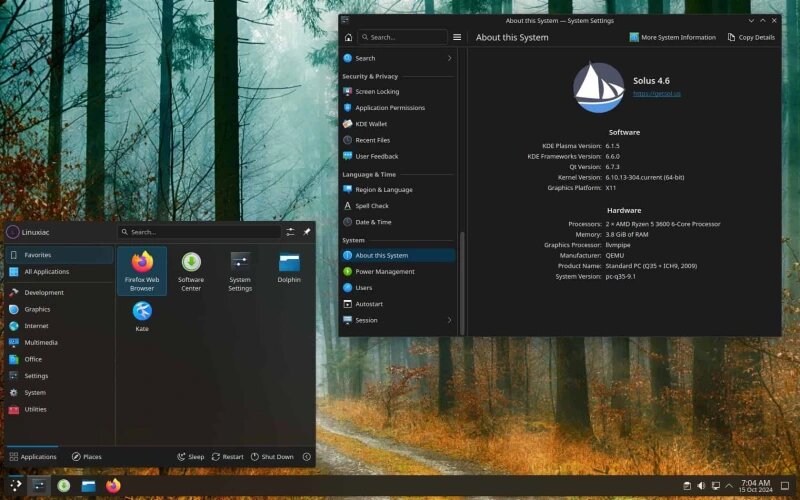Click the Linuxiac user avatar icon

pos(12,232)
